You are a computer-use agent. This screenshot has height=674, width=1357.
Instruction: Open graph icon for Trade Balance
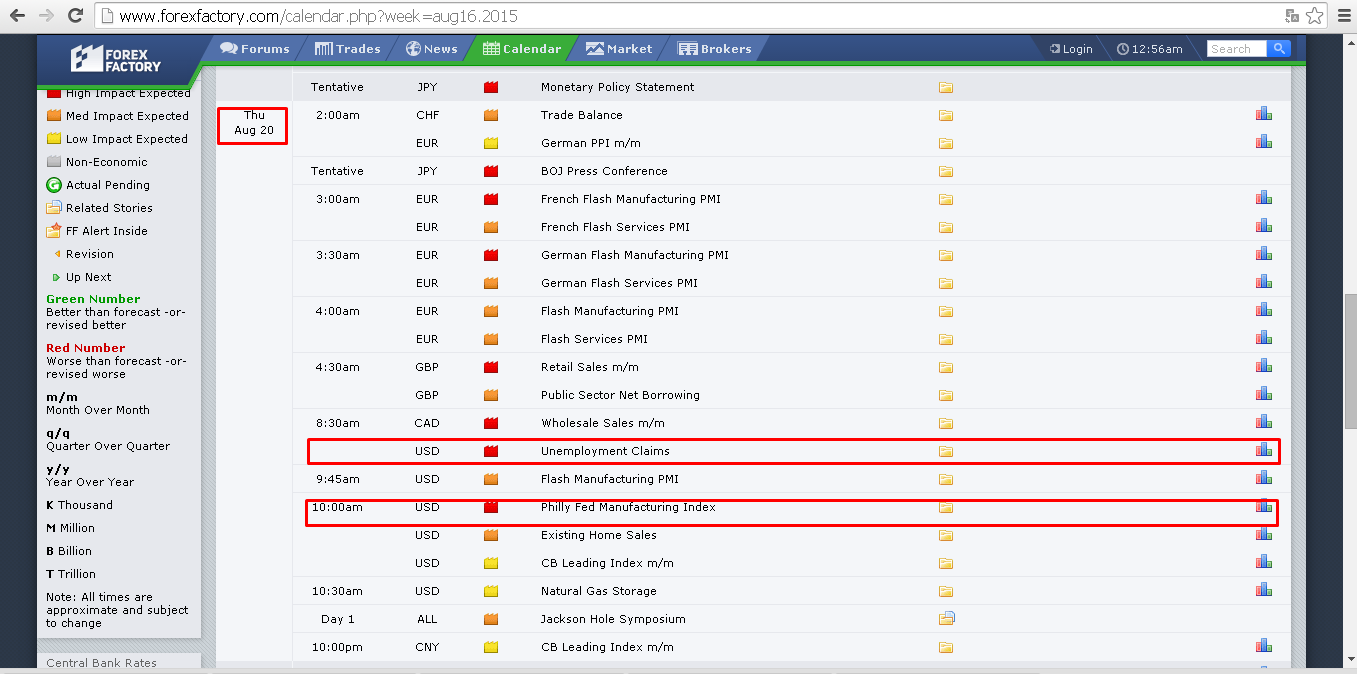pos(1264,114)
